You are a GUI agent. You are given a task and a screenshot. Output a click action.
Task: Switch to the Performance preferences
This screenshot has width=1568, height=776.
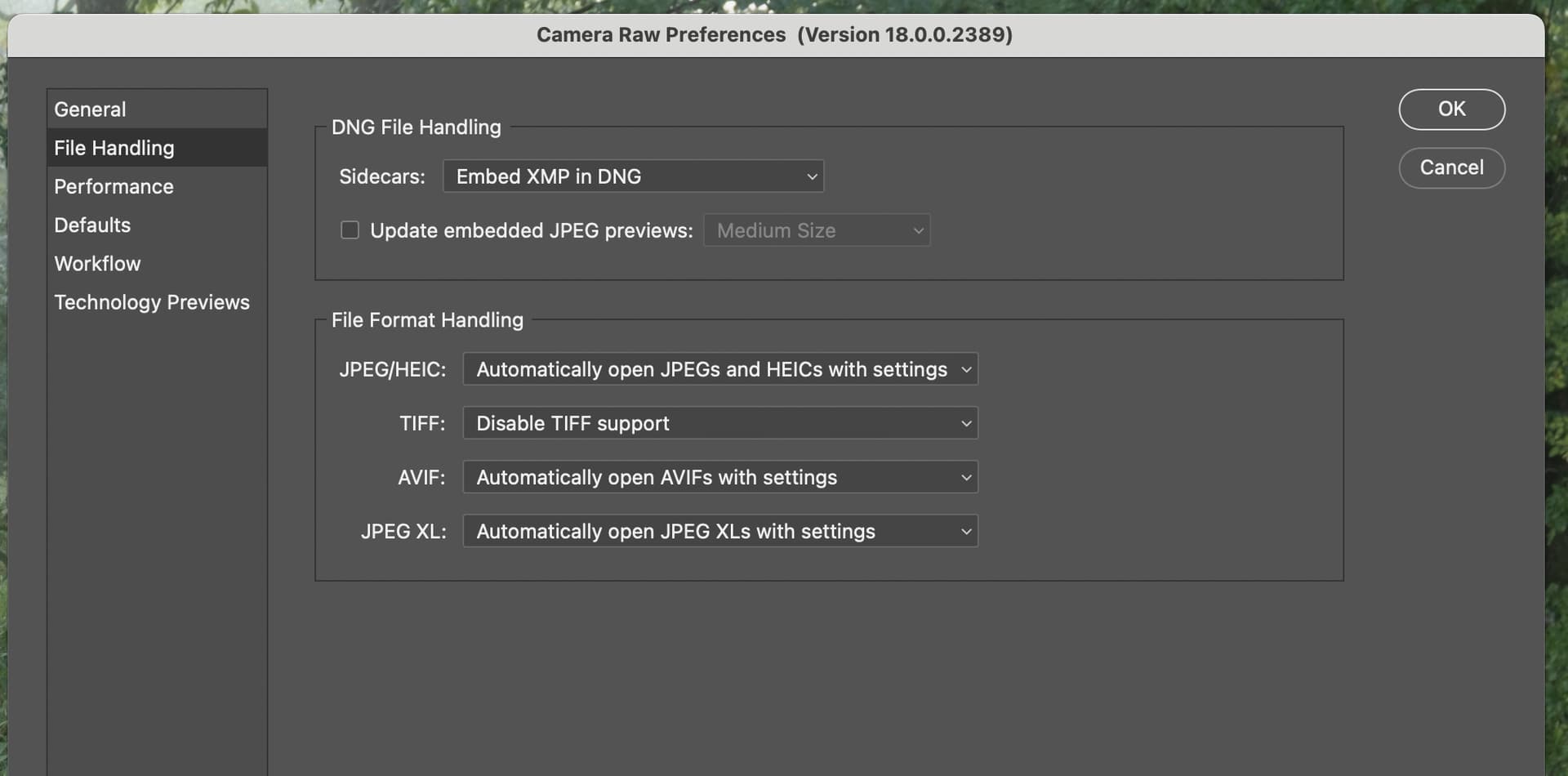coord(114,186)
